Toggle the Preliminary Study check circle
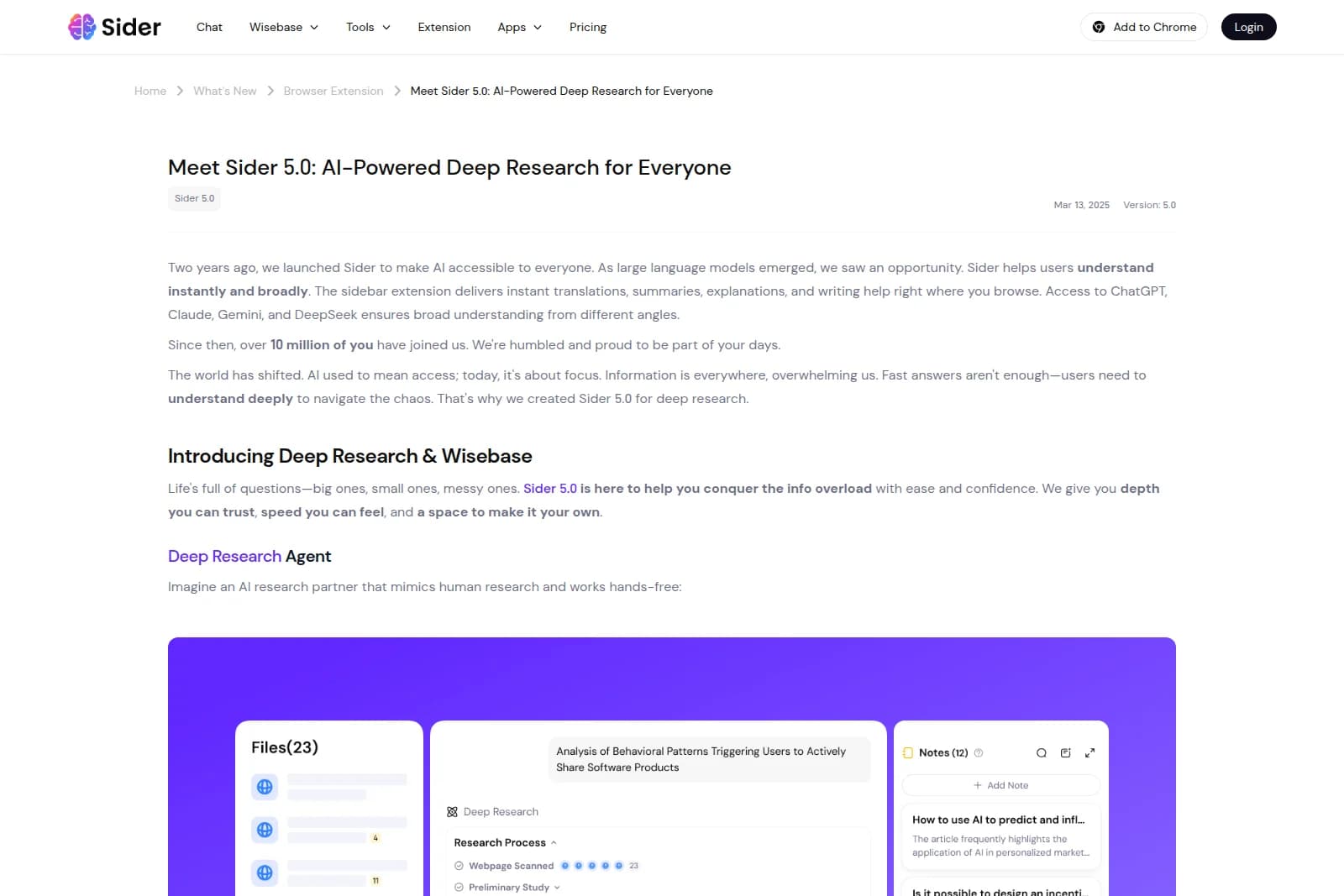Image resolution: width=1344 pixels, height=896 pixels. (x=459, y=887)
